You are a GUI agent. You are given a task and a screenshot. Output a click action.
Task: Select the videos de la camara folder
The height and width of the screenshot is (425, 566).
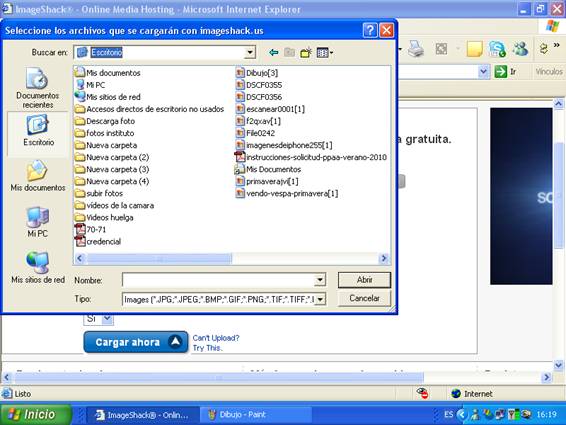point(114,205)
